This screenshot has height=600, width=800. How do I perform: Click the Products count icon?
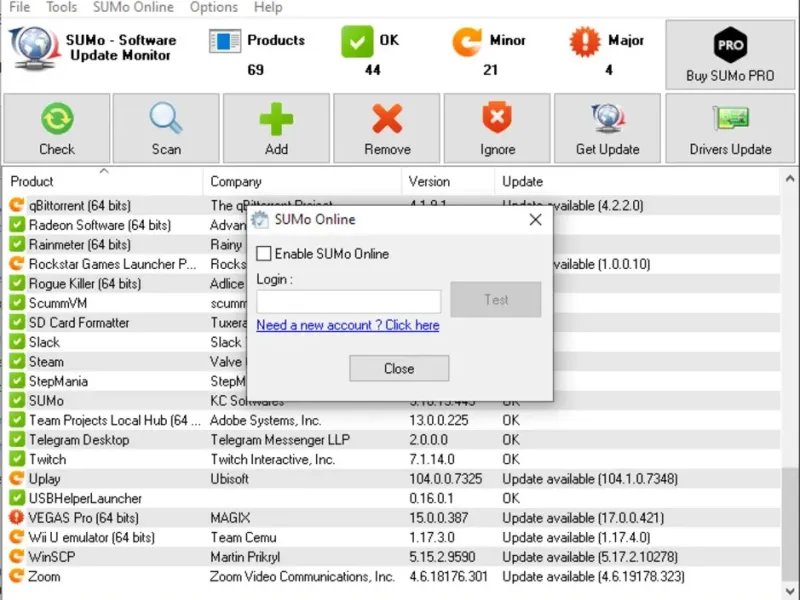[225, 41]
